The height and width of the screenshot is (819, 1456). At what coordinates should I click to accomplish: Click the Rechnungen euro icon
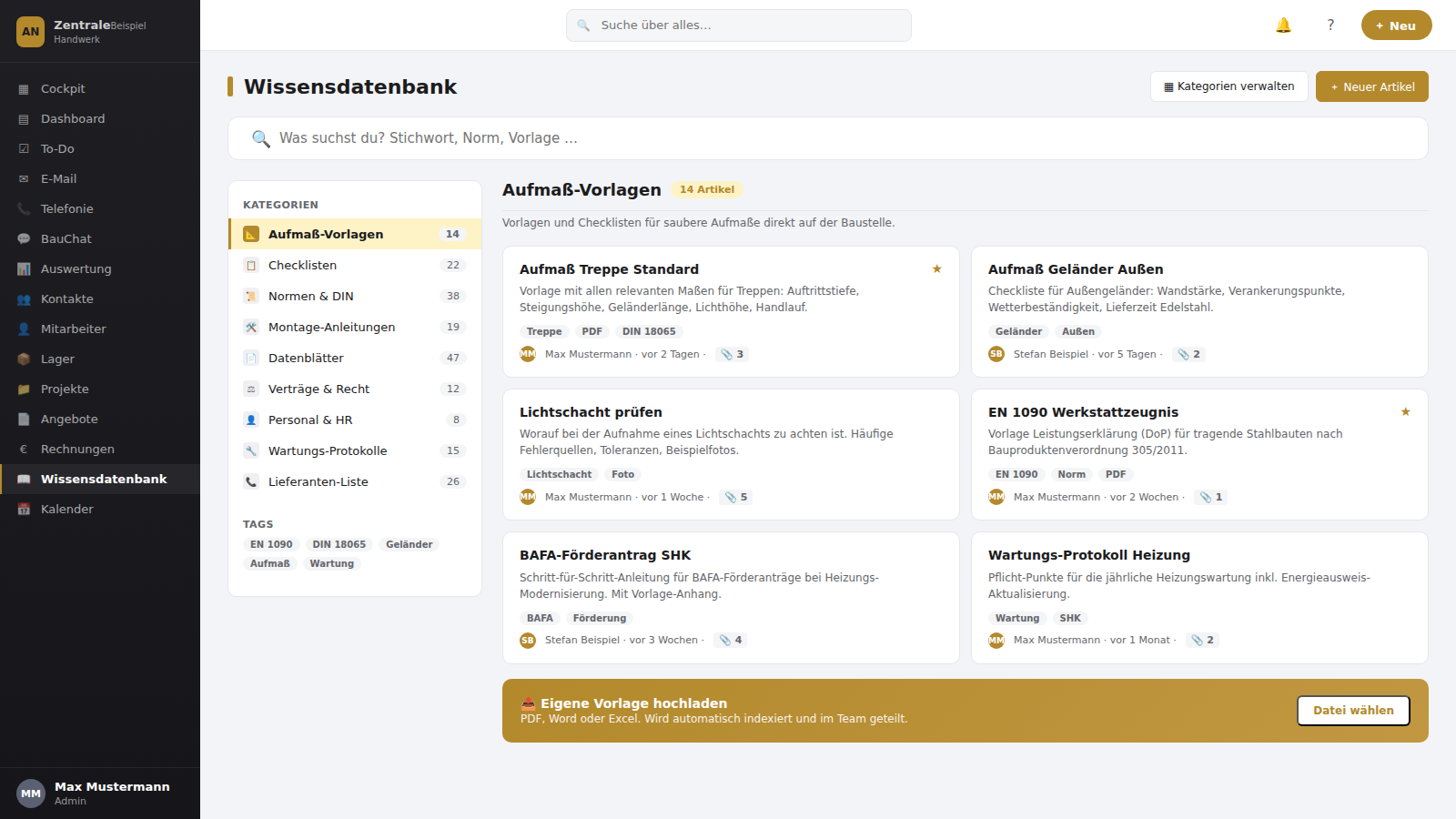24,450
